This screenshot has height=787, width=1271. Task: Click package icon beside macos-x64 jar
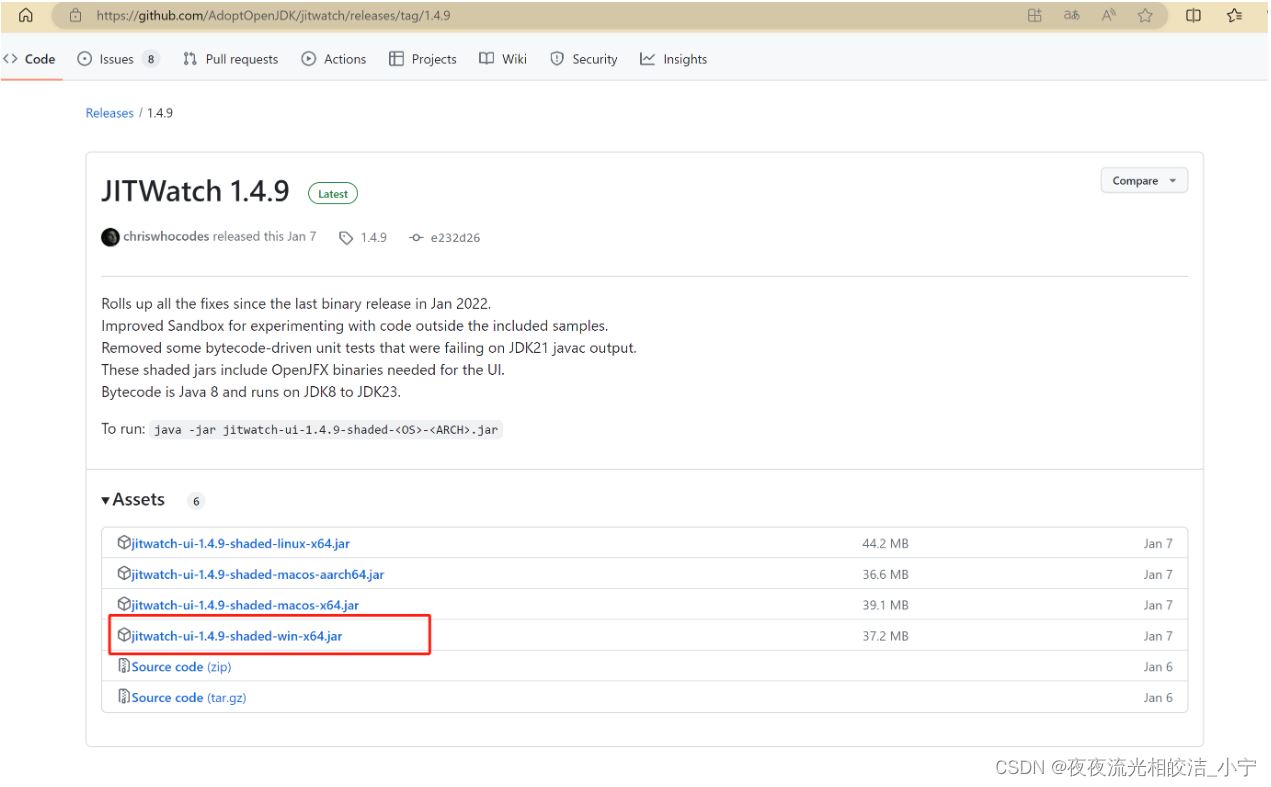pos(124,604)
